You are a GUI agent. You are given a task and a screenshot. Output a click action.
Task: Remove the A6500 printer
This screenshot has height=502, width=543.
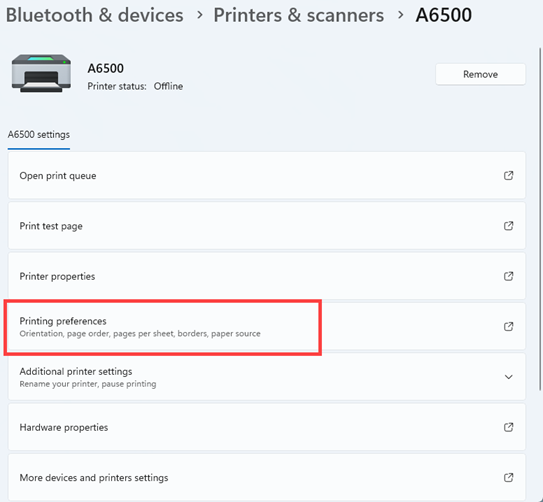point(480,74)
